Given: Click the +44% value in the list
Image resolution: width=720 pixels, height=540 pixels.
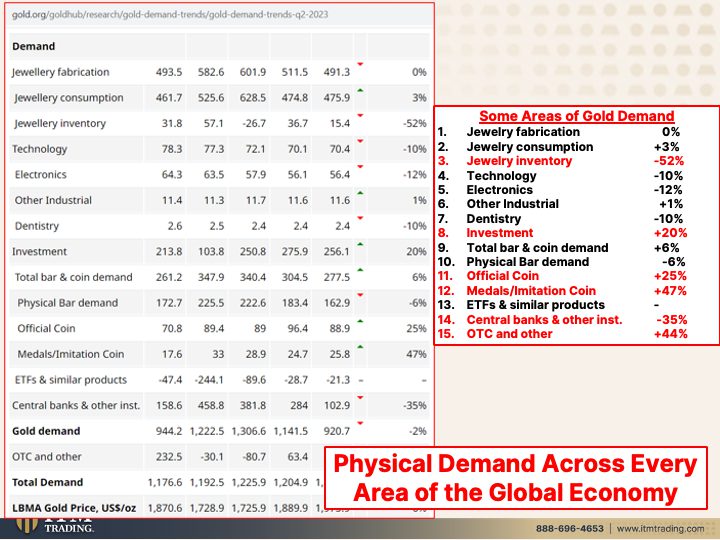Looking at the screenshot, I should [x=670, y=334].
